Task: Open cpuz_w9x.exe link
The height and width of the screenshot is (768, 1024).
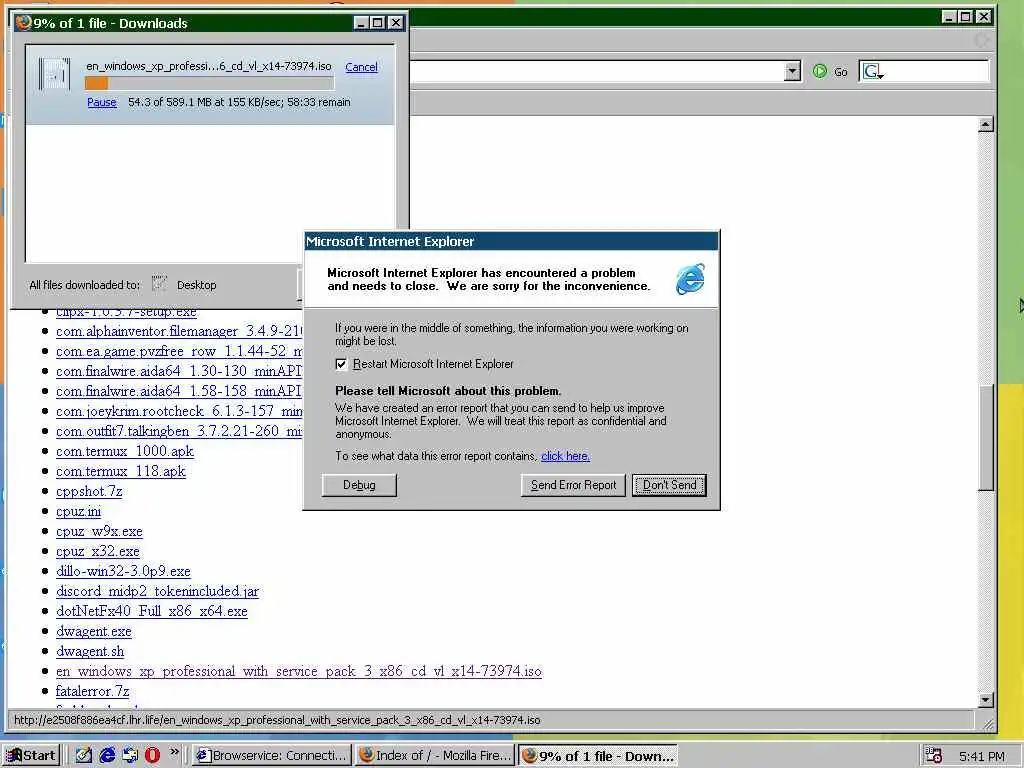Action: pyautogui.click(x=99, y=532)
